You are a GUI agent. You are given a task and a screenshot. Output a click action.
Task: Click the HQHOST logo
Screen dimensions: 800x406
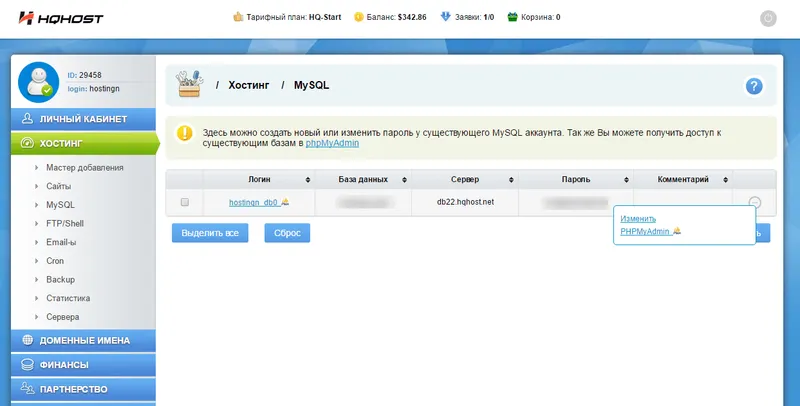pos(61,18)
